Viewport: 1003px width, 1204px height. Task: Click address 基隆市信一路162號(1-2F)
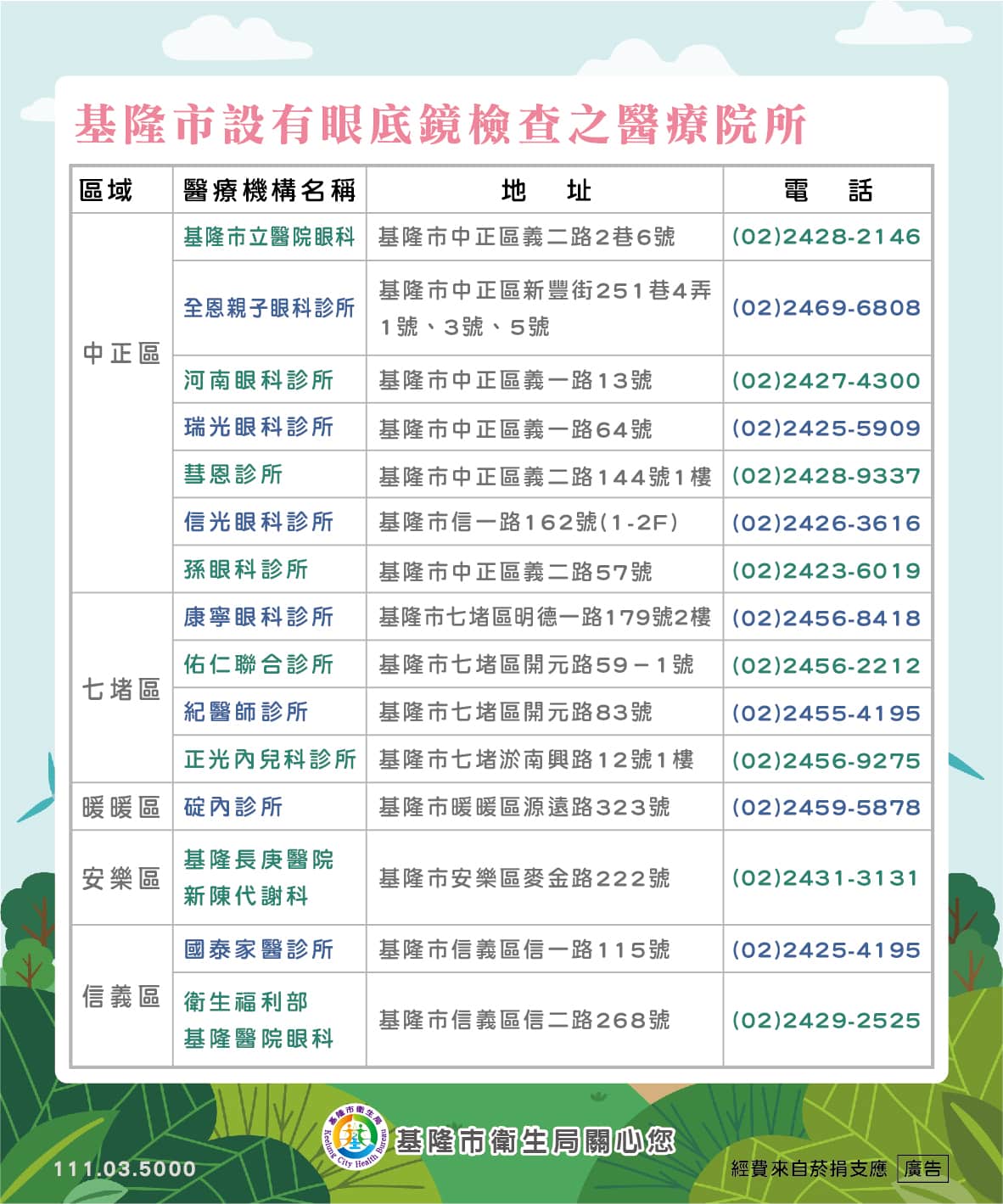click(x=529, y=523)
